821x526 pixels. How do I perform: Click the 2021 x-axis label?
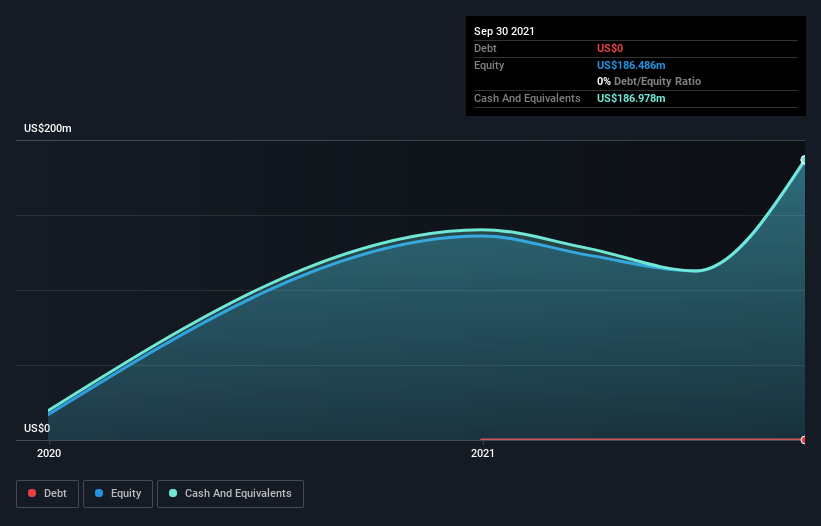click(483, 453)
